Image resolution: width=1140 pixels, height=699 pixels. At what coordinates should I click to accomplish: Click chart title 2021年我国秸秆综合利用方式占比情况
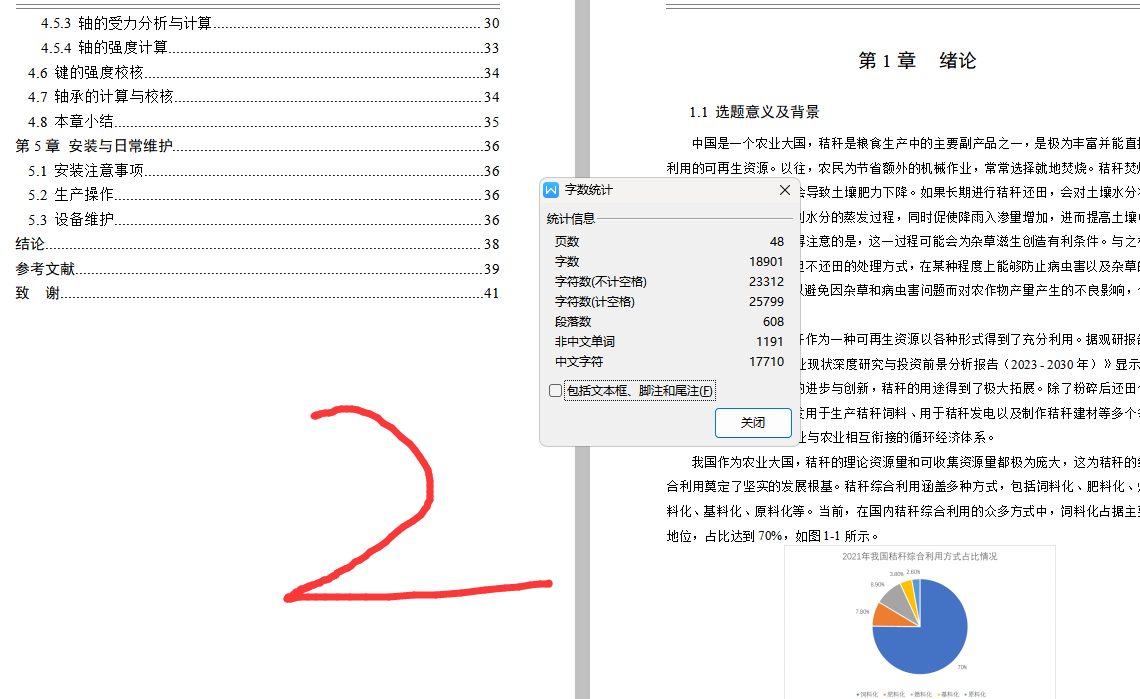(920, 556)
